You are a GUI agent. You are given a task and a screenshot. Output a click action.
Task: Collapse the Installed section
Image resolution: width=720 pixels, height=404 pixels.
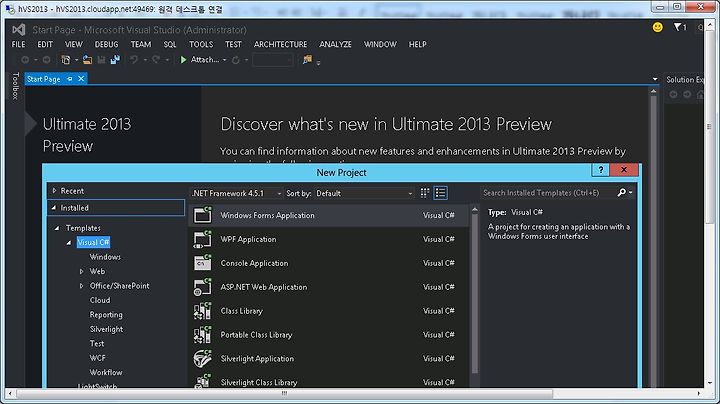[x=54, y=208]
